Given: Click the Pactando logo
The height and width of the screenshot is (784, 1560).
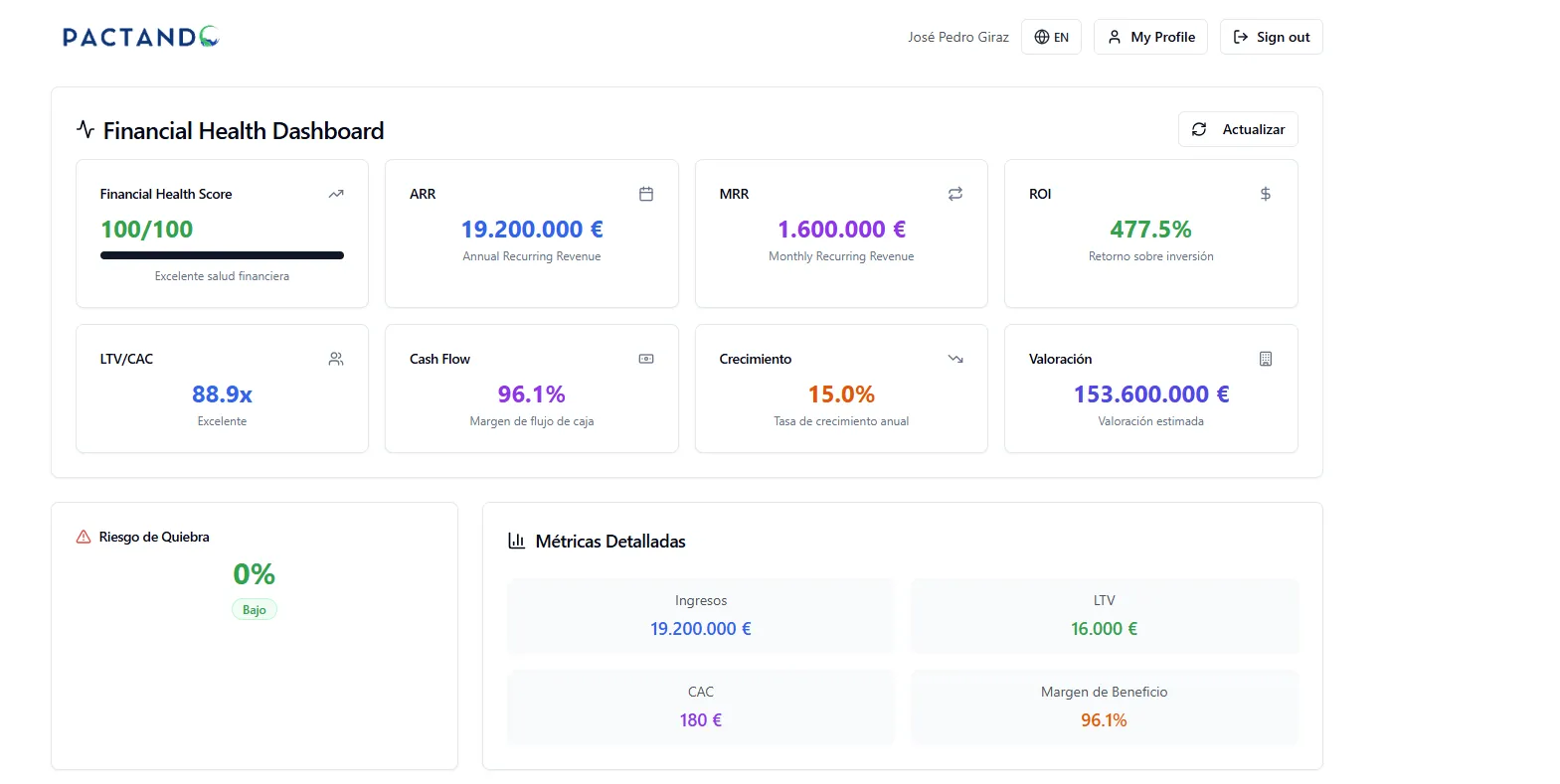Looking at the screenshot, I should [x=140, y=38].
